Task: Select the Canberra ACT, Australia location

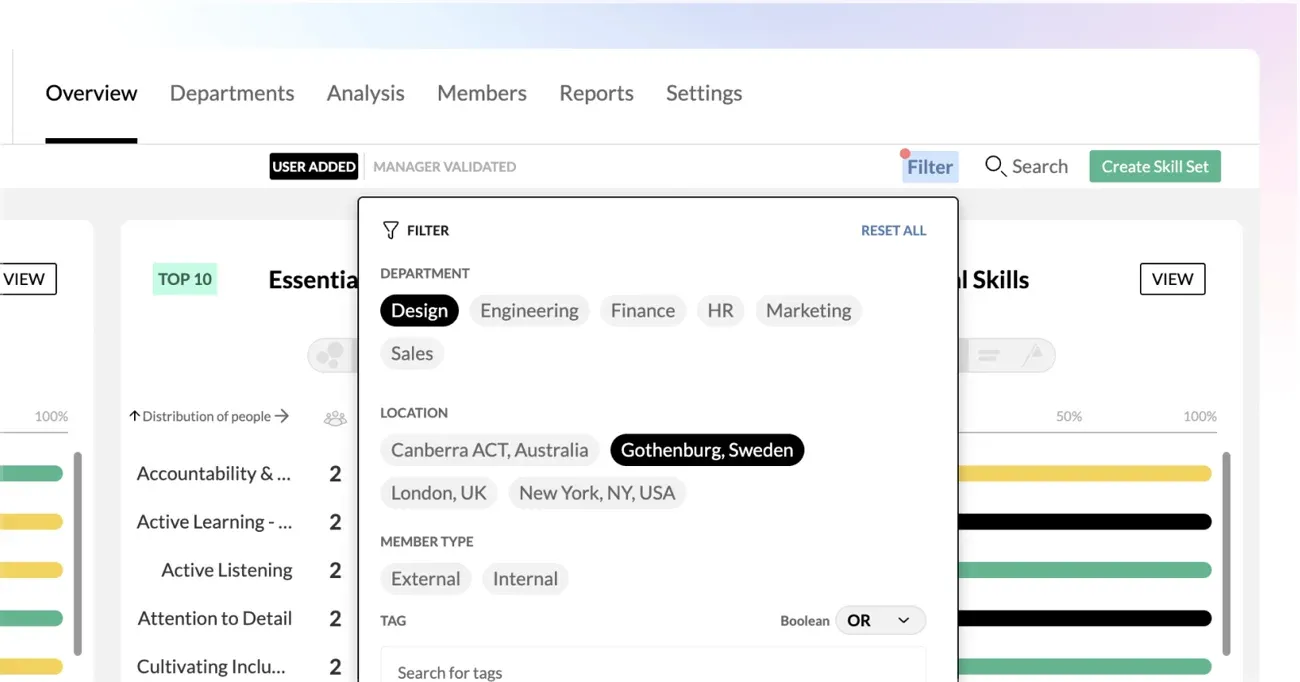Action: (489, 450)
